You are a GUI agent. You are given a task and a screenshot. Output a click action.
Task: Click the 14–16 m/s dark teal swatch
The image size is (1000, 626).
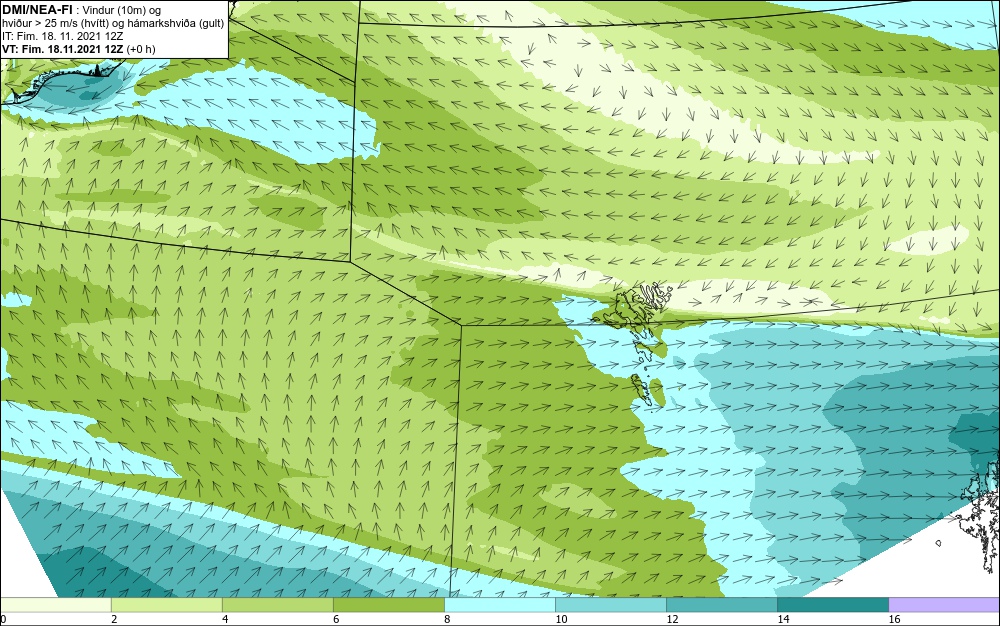[x=832, y=604]
